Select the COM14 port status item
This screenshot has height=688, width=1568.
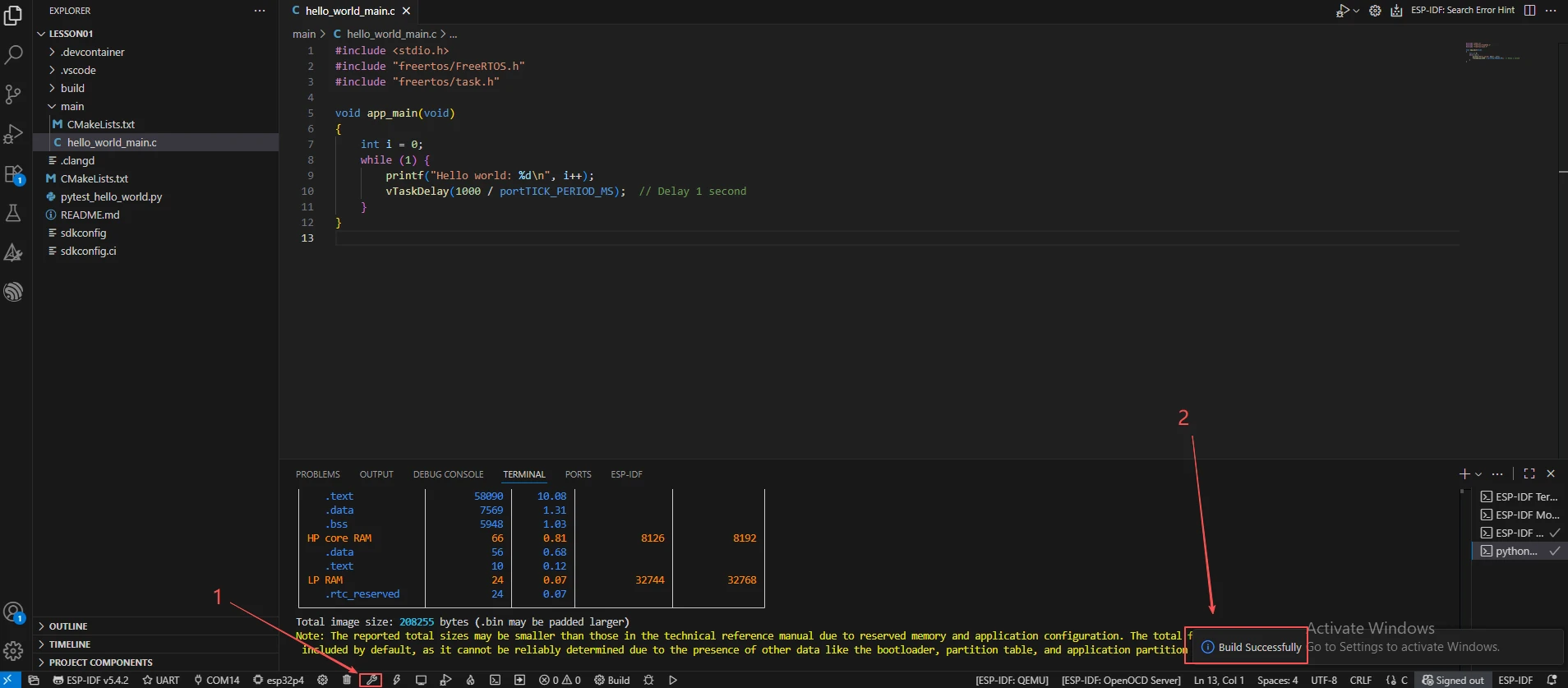pos(216,680)
